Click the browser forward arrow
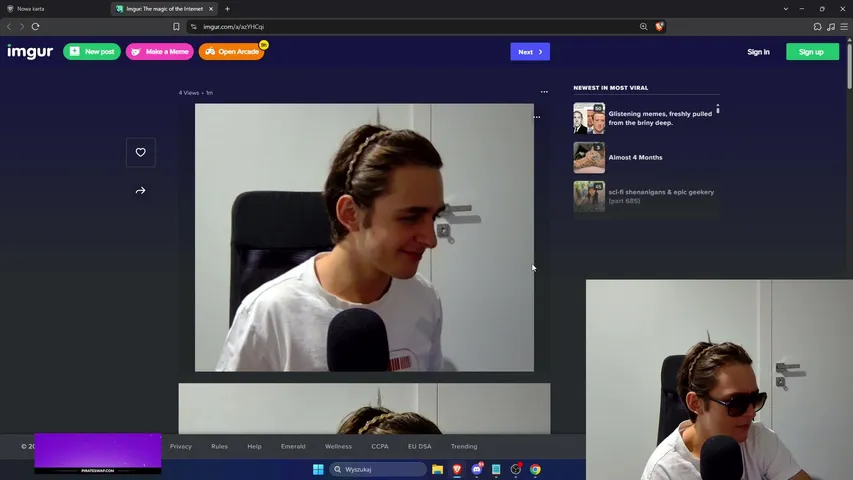Image resolution: width=853 pixels, height=480 pixels. click(22, 27)
